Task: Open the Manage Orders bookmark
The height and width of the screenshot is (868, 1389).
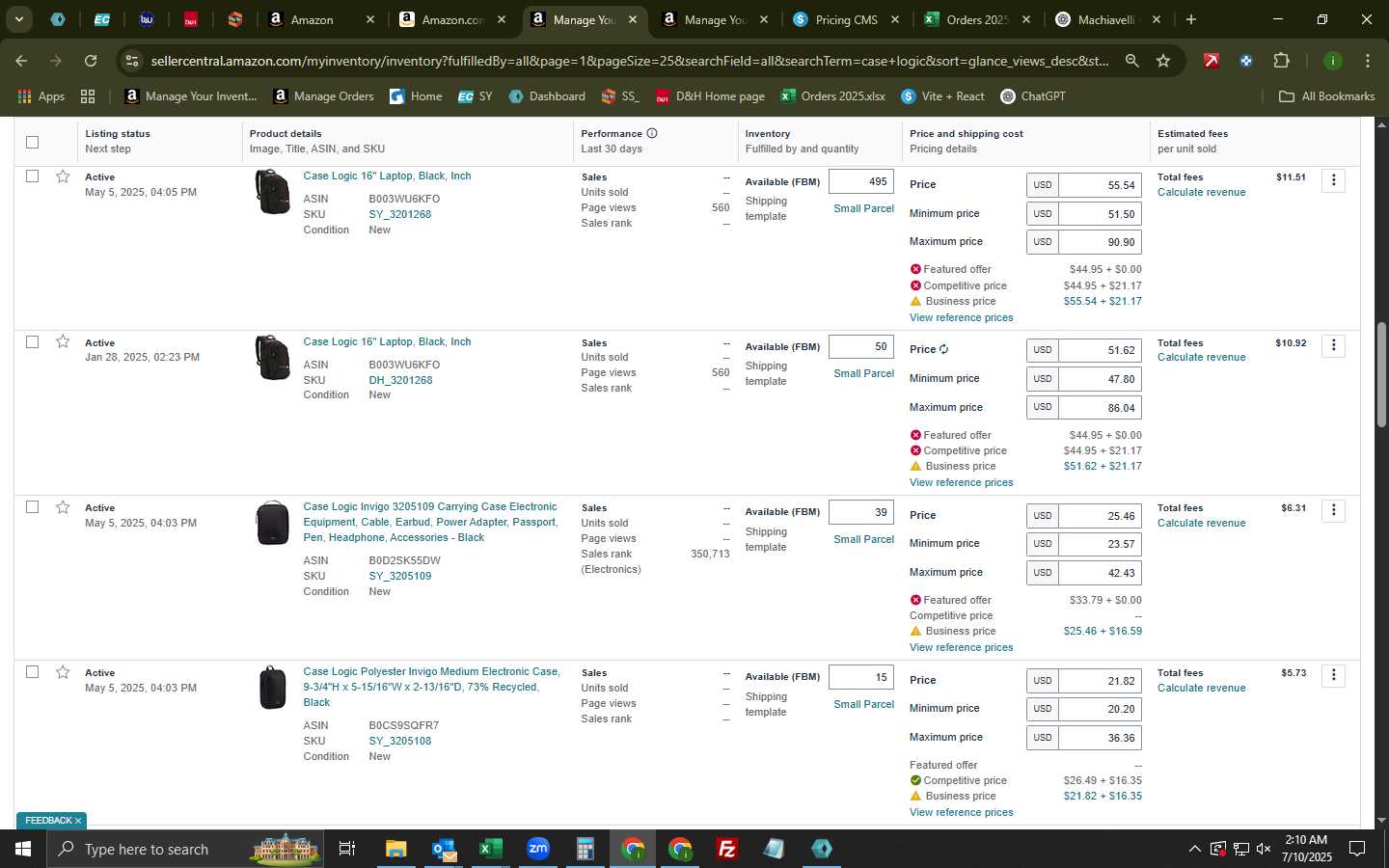Action: [323, 96]
